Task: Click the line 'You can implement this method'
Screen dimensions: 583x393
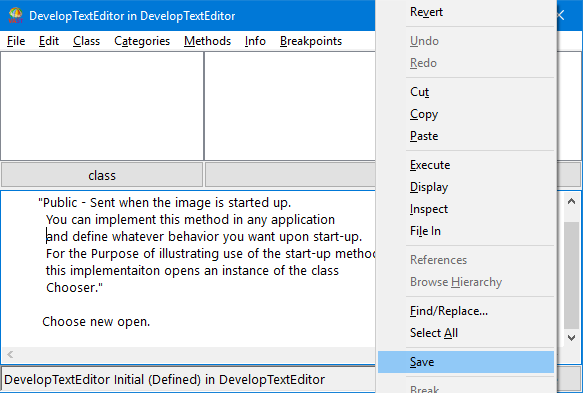Action: coord(190,220)
